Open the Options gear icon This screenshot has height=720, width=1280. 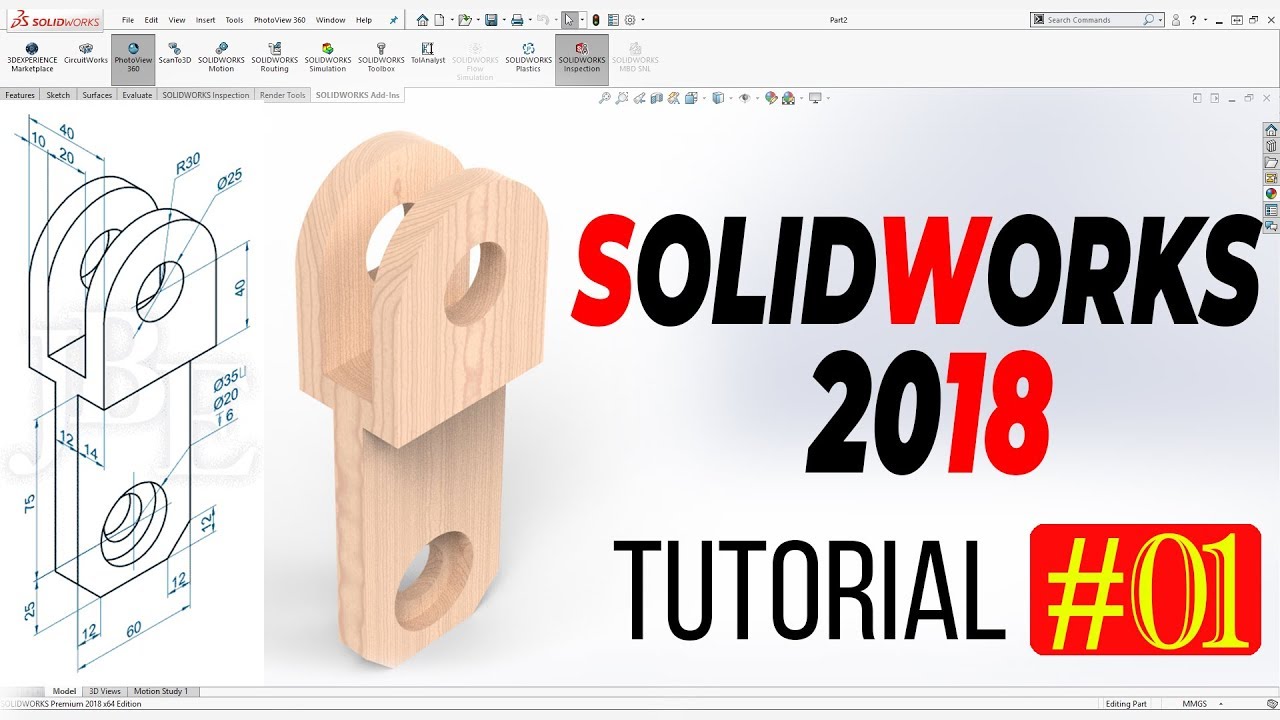pos(630,20)
